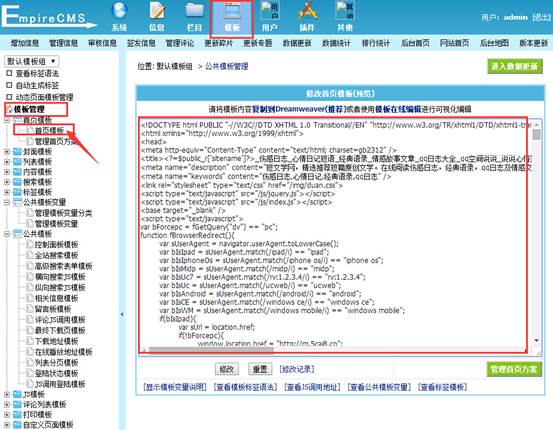This screenshot has width=553, height=430.
Task: Click page icon beside 管理模板变量分类
Action: [x=30, y=213]
